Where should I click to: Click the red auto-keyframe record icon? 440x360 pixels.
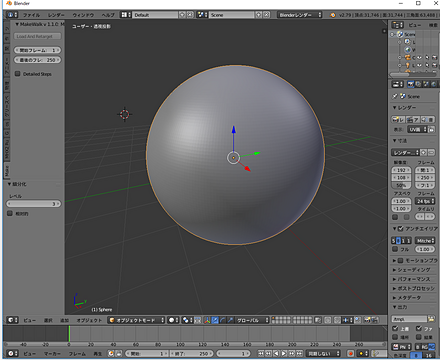(350, 353)
